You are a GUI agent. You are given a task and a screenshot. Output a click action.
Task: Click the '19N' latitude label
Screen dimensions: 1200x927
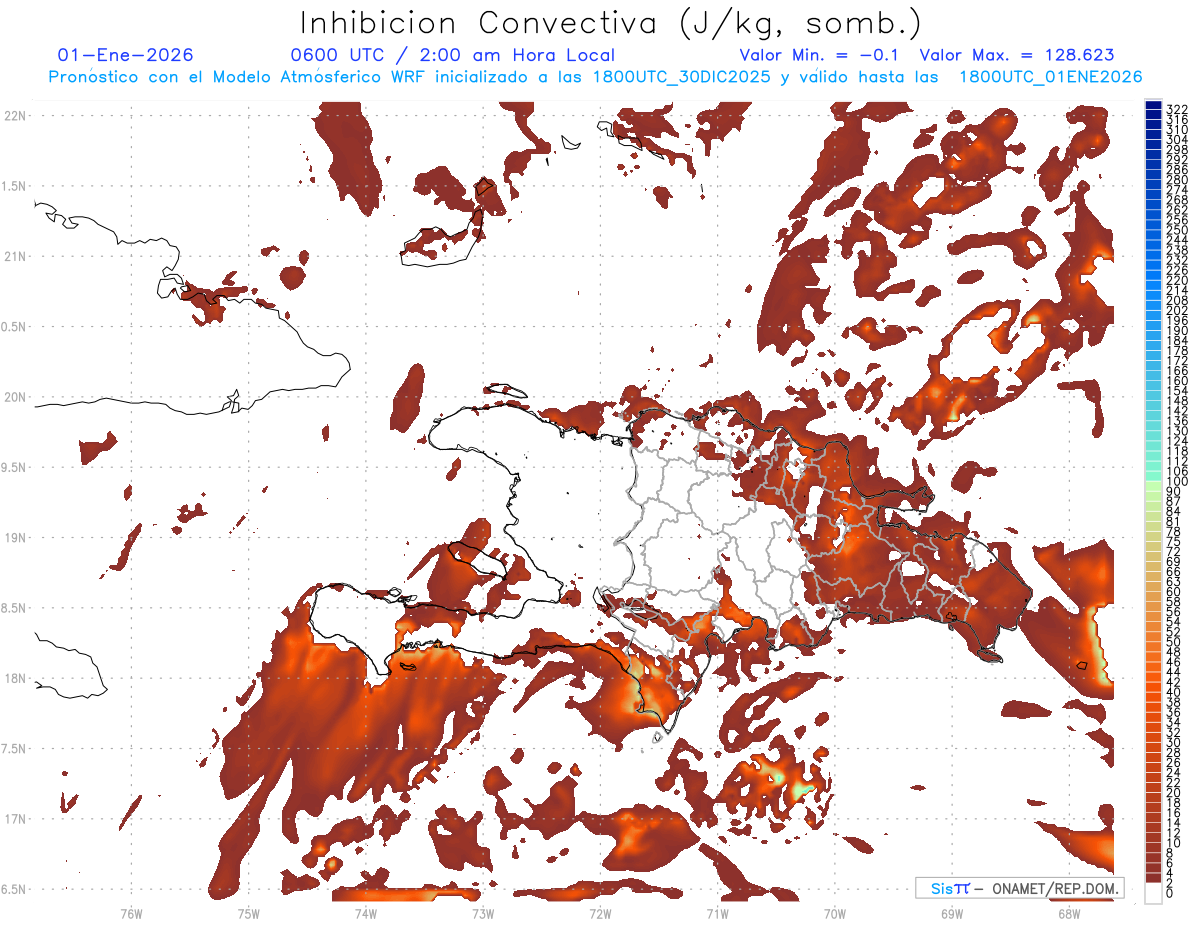[15, 537]
